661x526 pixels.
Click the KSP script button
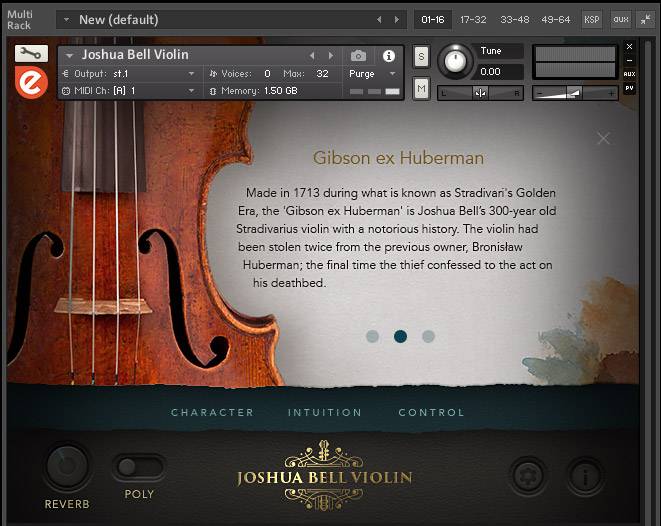click(x=592, y=19)
